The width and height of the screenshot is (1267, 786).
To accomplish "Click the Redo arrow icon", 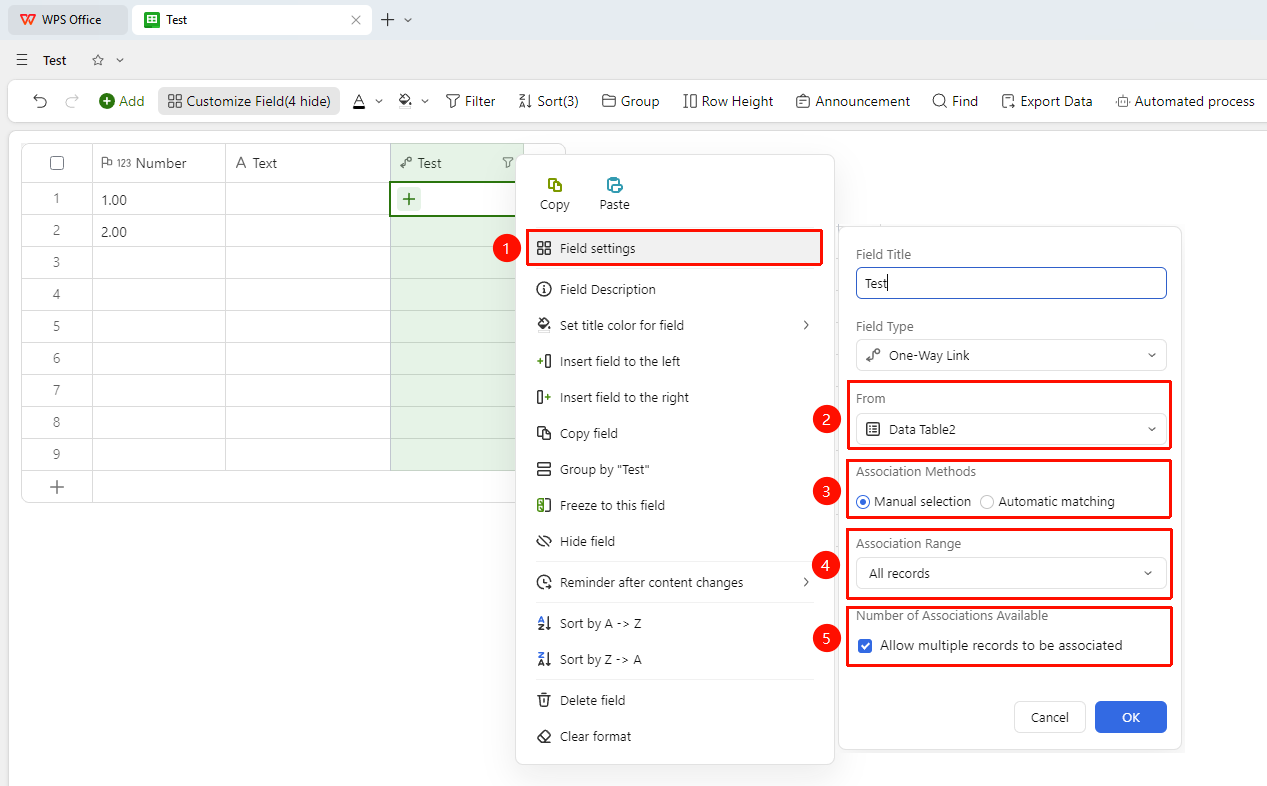I will [72, 101].
